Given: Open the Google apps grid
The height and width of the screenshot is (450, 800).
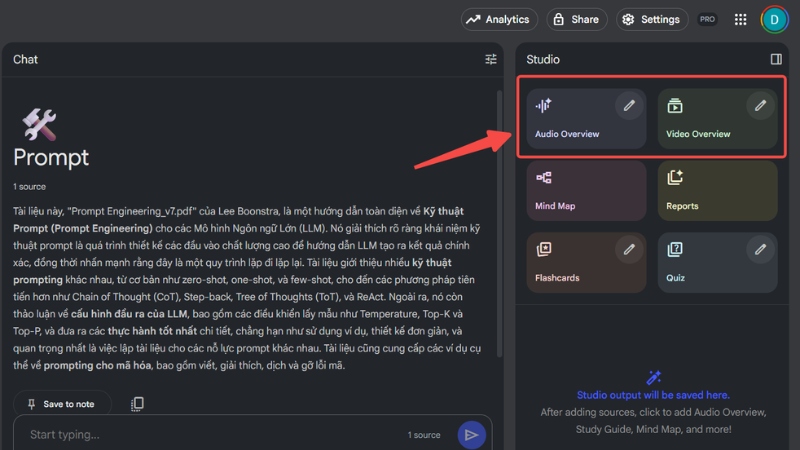Looking at the screenshot, I should click(x=740, y=19).
